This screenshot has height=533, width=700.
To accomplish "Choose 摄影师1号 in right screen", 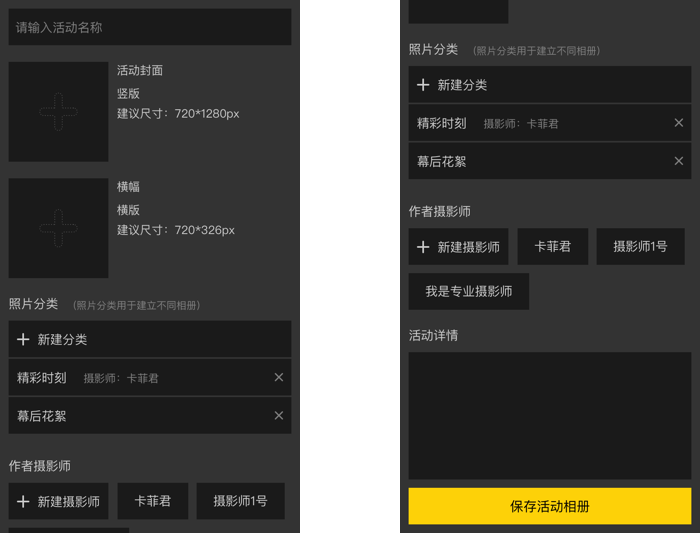I will pos(640,246).
